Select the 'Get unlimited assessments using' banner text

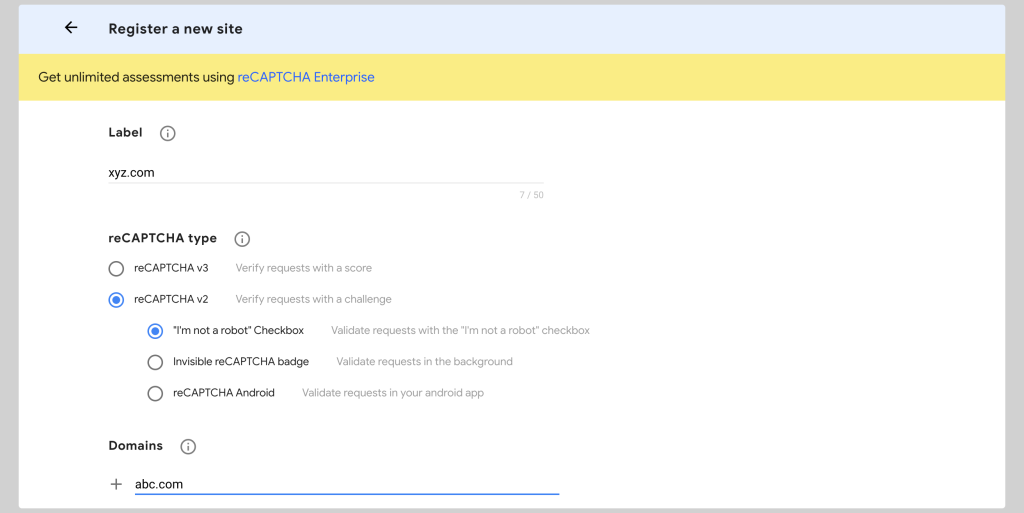pyautogui.click(x=136, y=77)
